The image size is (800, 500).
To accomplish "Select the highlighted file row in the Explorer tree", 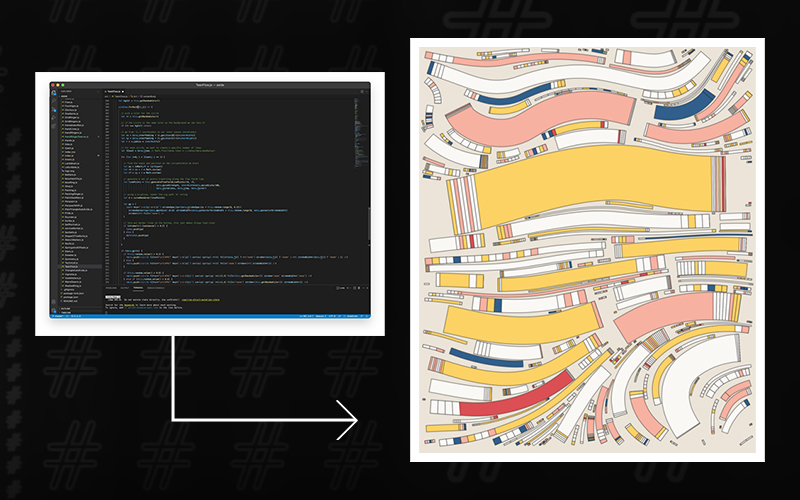I will pyautogui.click(x=81, y=266).
